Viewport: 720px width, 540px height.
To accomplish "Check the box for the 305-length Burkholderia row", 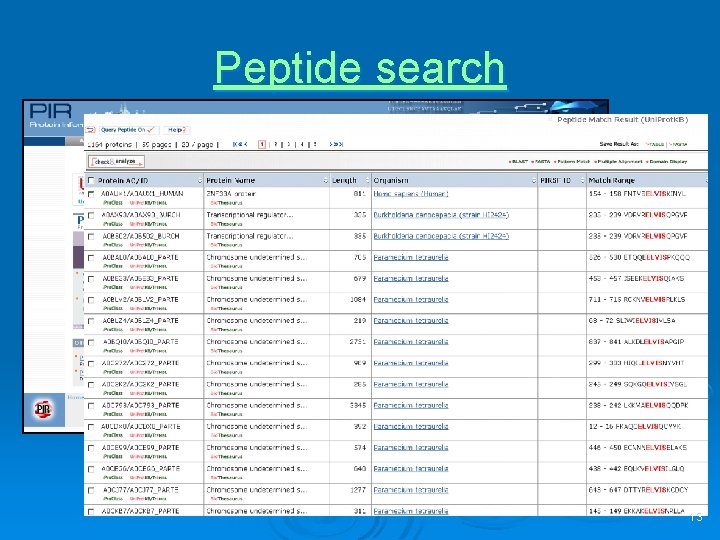I will pos(91,215).
